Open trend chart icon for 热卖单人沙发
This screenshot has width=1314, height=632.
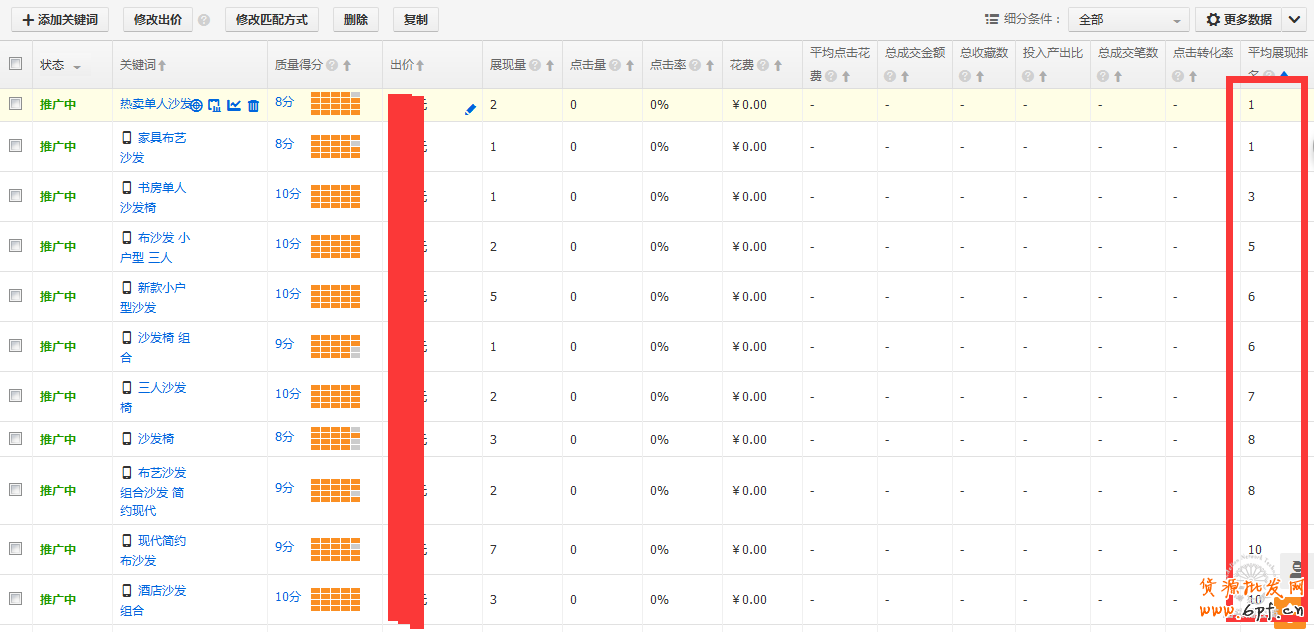coord(234,105)
